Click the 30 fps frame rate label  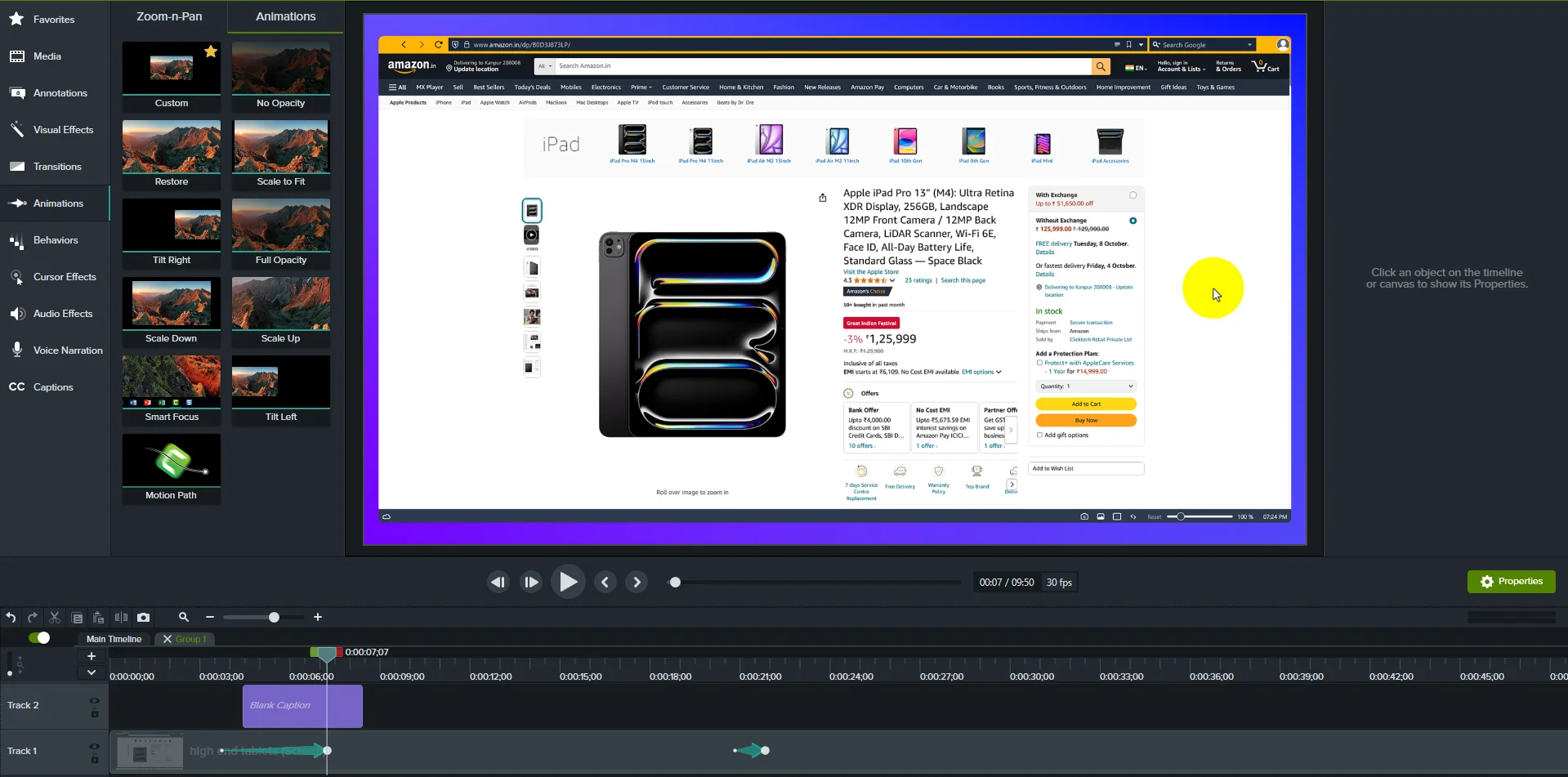pos(1059,583)
